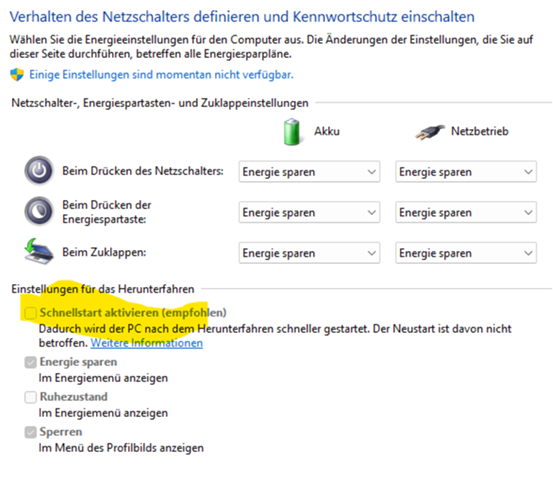
Task: Check the Ruhezustand checkbox
Action: tap(30, 397)
